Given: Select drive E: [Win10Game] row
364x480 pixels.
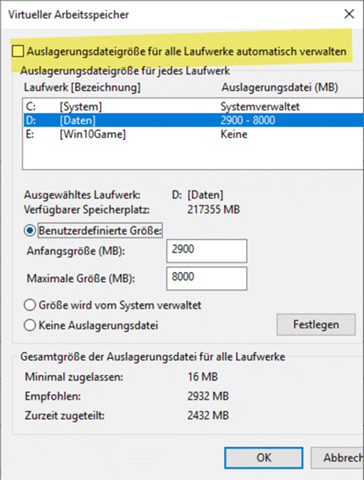Looking at the screenshot, I should point(193,134).
